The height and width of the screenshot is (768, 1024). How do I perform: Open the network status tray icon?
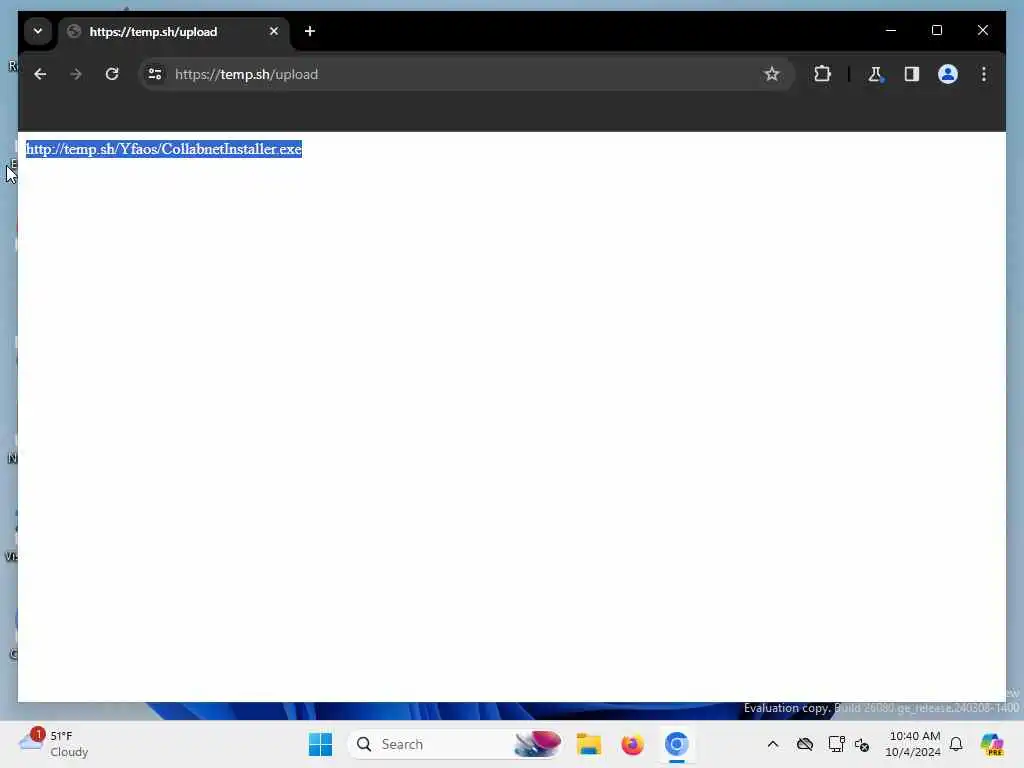(x=836, y=744)
